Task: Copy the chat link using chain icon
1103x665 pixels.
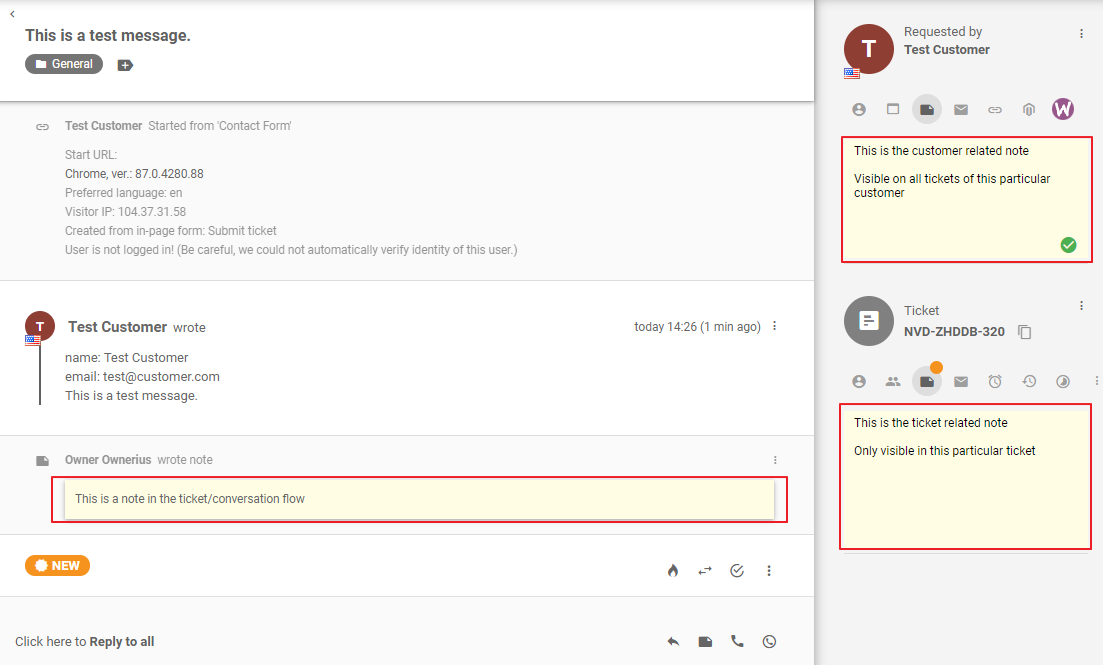Action: pos(994,109)
